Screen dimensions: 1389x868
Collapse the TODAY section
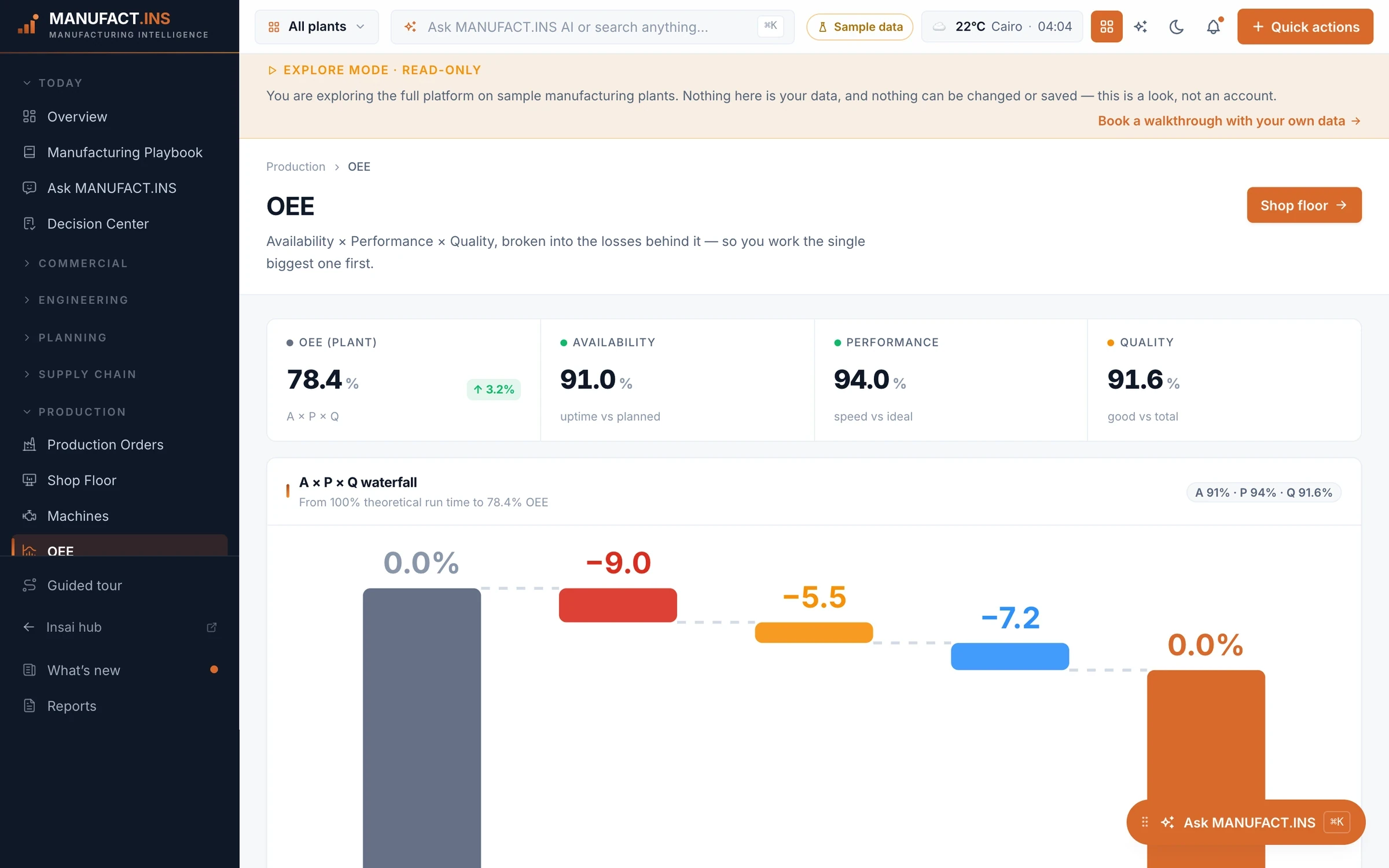click(x=53, y=83)
